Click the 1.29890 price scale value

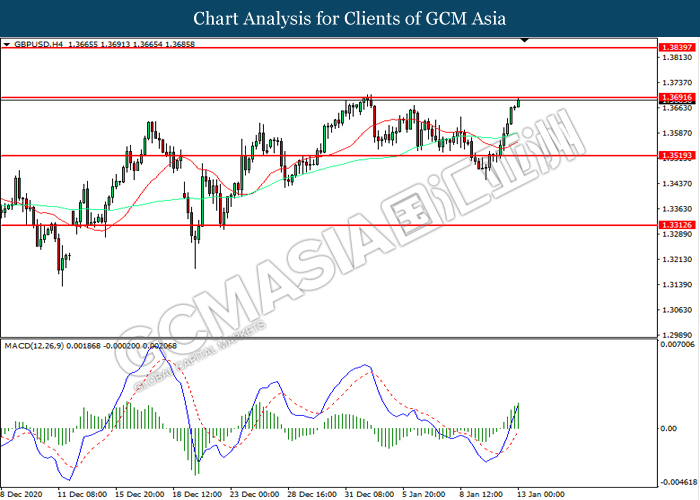[678, 335]
